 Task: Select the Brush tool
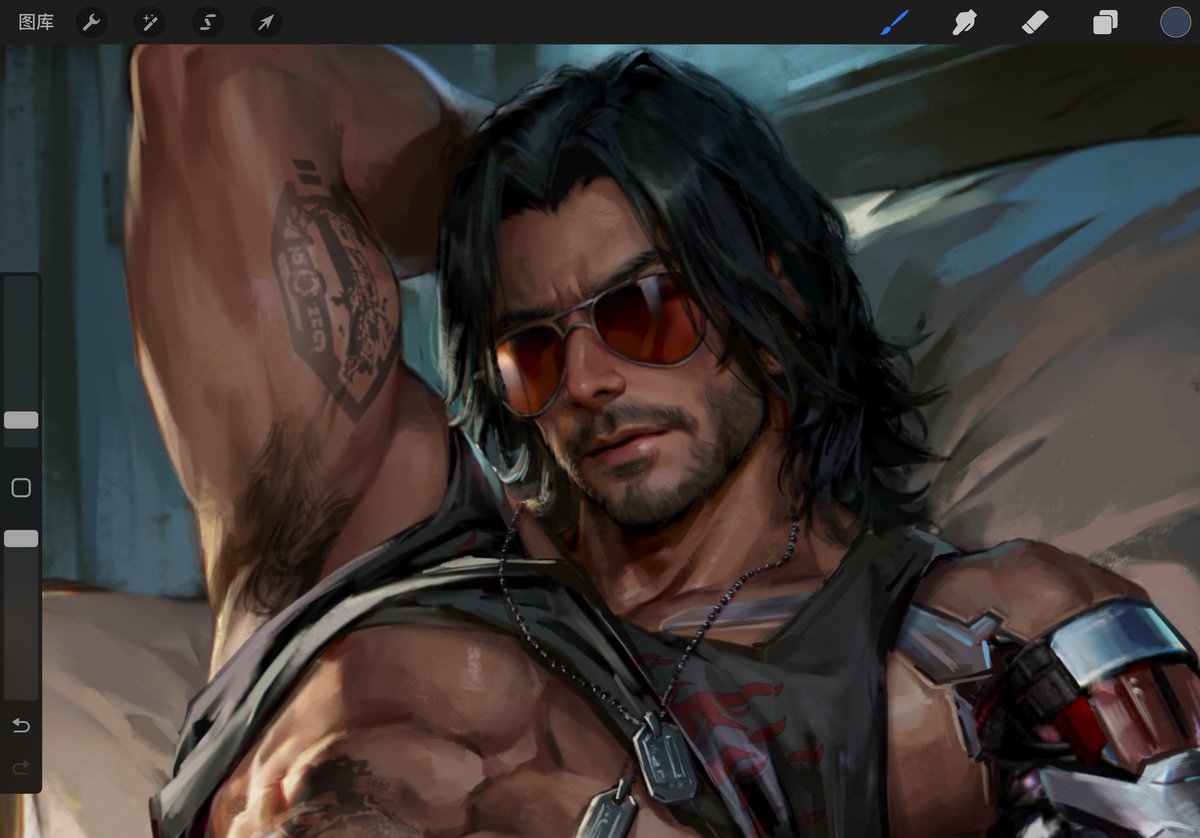pyautogui.click(x=893, y=22)
